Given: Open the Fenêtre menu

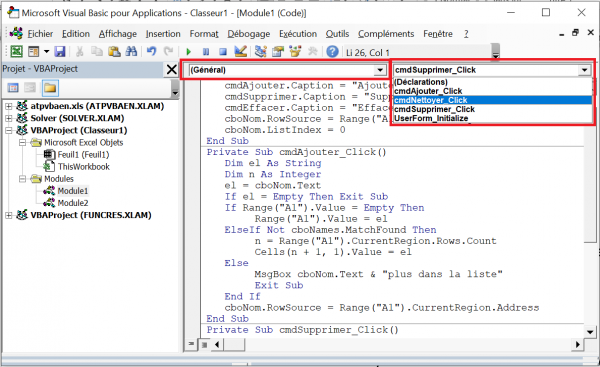Looking at the screenshot, I should point(438,34).
